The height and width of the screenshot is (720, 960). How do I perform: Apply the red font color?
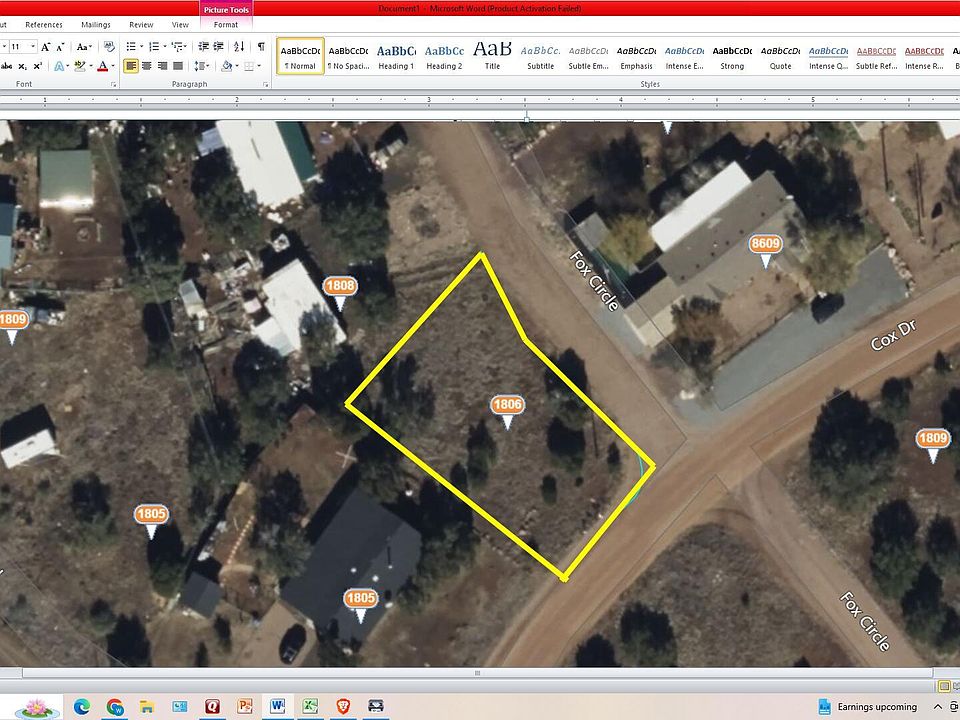click(x=103, y=66)
